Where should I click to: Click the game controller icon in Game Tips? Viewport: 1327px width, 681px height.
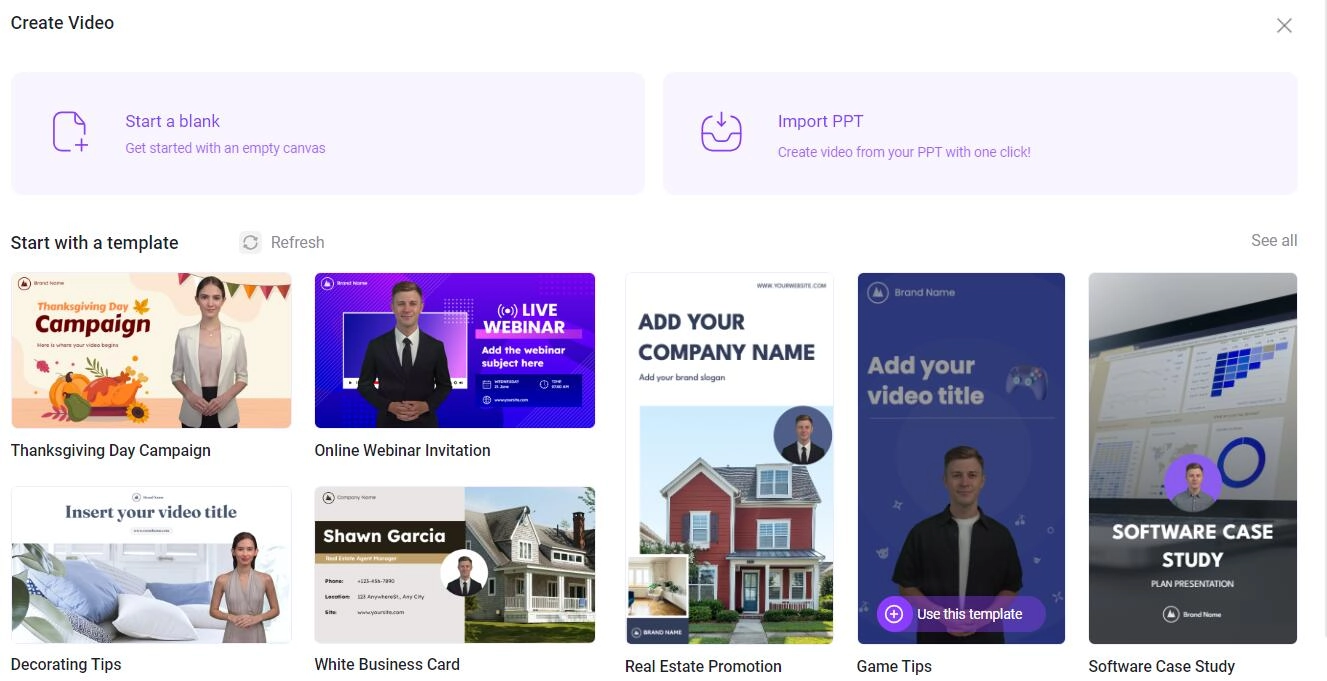(x=1025, y=381)
